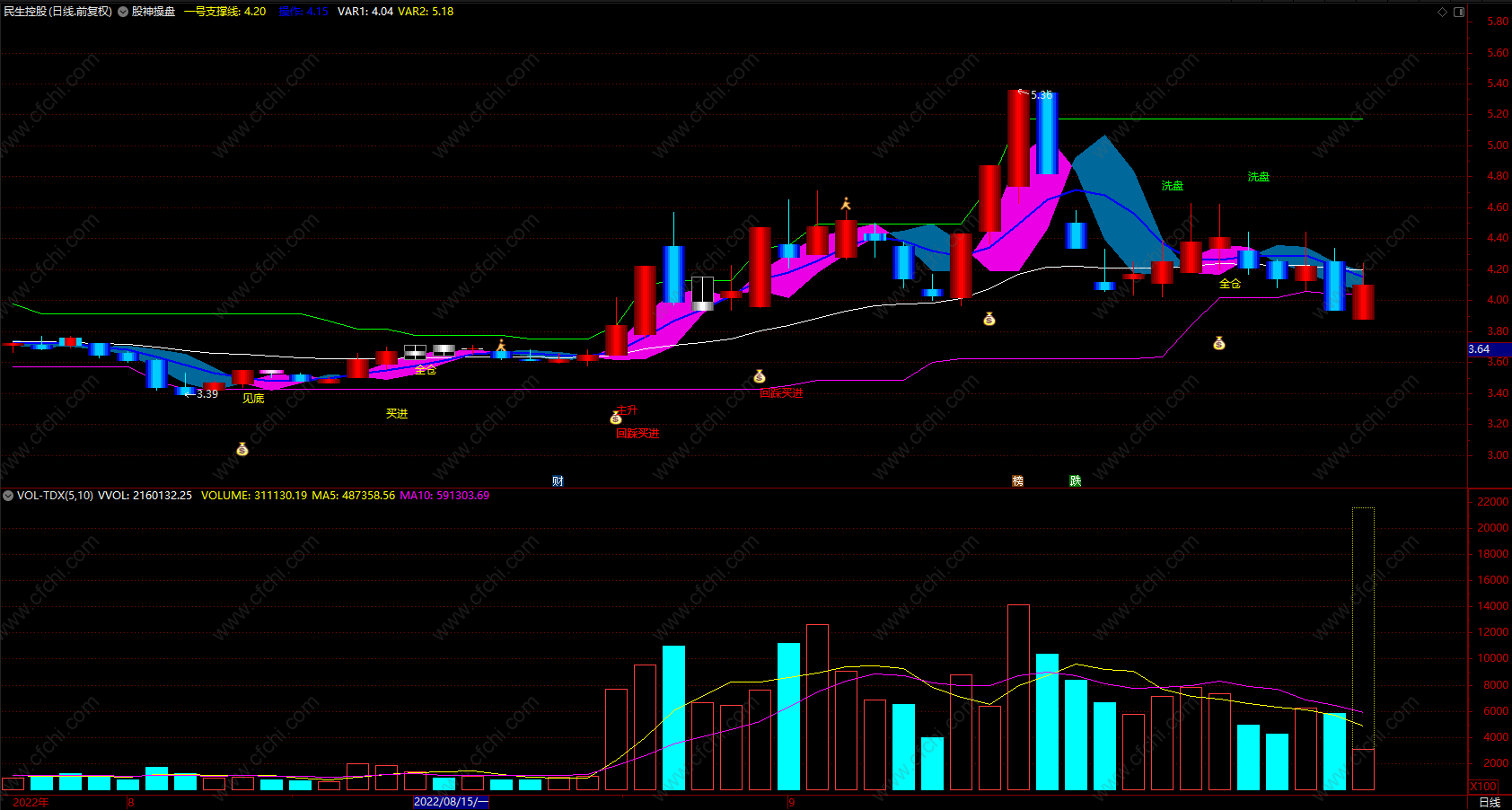Click the VAR1: 4.04 value

click(x=365, y=12)
